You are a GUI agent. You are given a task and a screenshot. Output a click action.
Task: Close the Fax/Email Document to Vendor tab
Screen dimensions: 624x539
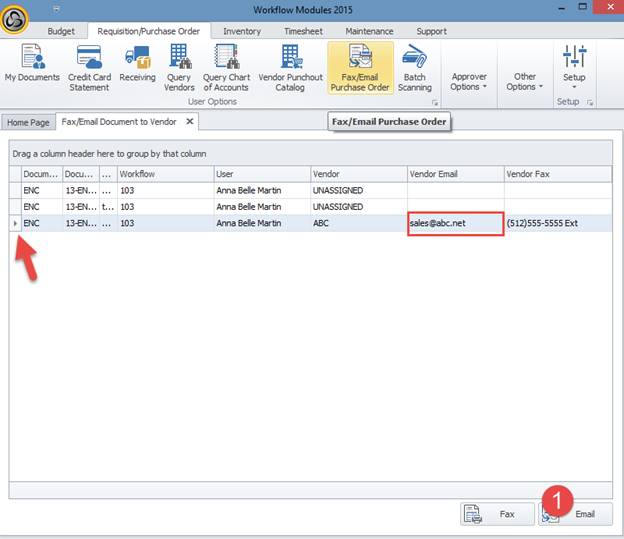[x=188, y=121]
